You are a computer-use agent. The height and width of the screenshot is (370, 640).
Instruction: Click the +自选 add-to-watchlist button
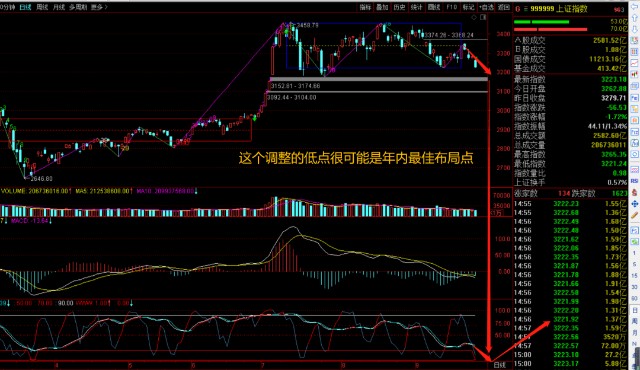coord(486,7)
